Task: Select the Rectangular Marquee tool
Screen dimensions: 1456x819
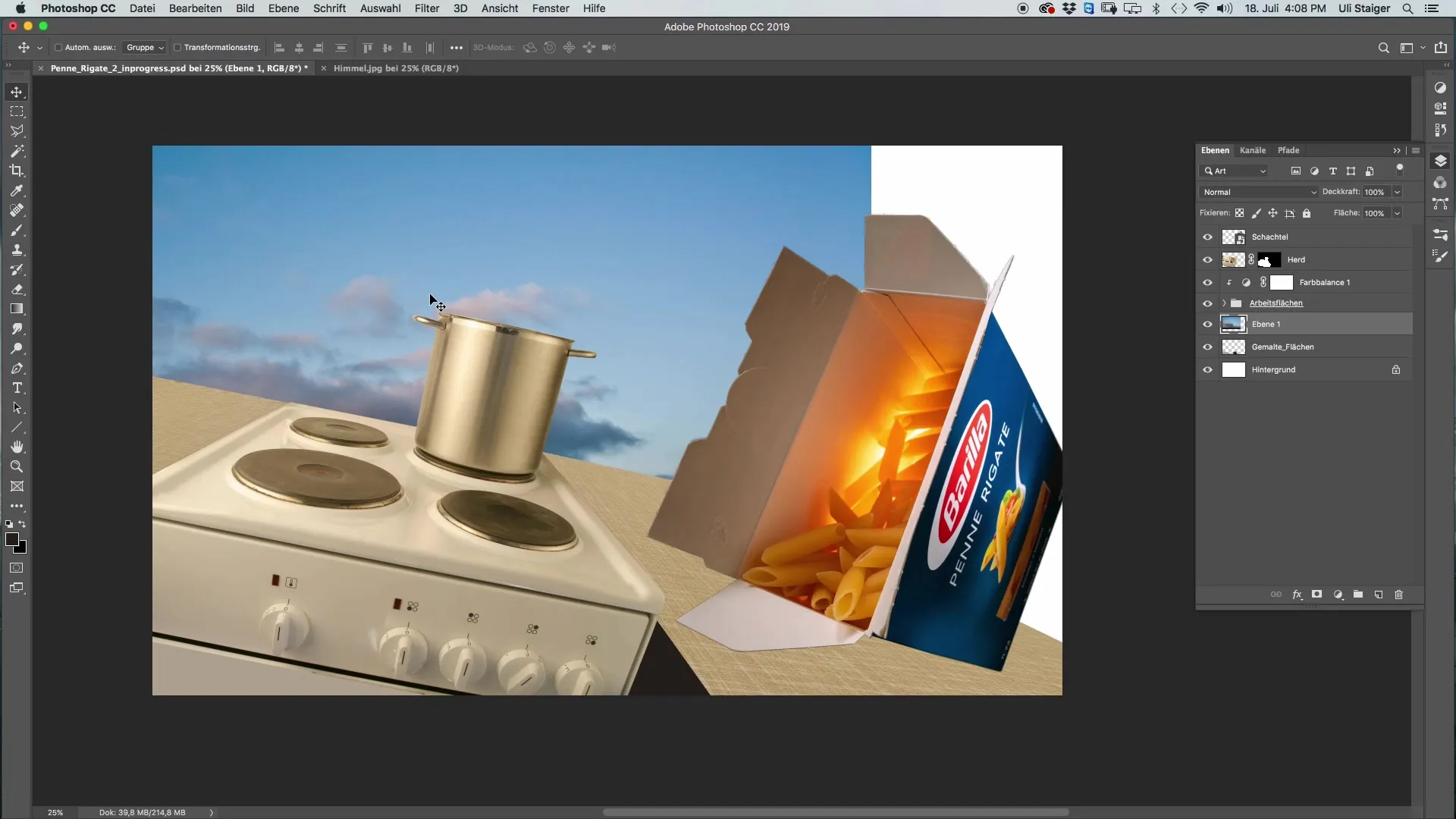Action: point(17,111)
